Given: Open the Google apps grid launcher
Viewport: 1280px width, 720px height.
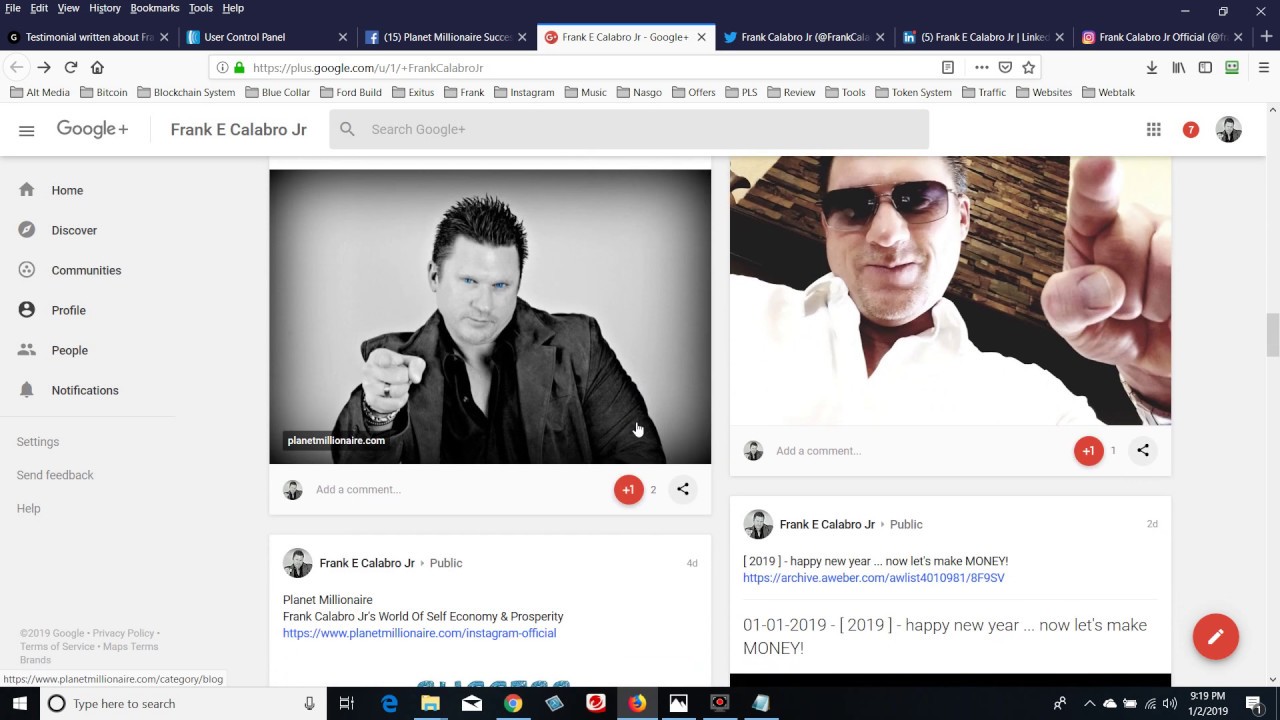Looking at the screenshot, I should 1153,129.
